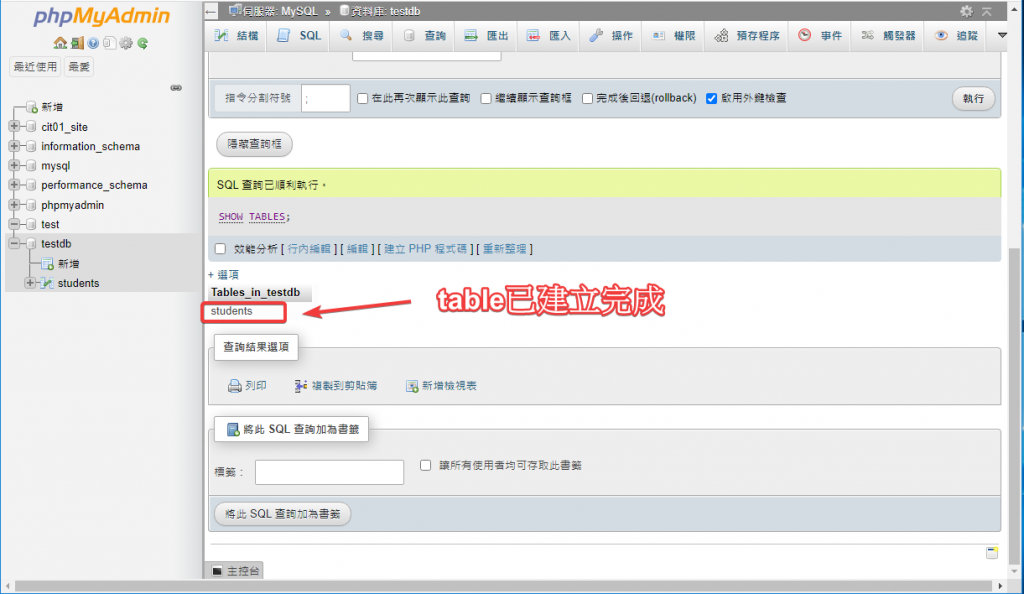Enable the rollback (完成後回退) checkbox
1024x594 pixels.
tap(588, 98)
